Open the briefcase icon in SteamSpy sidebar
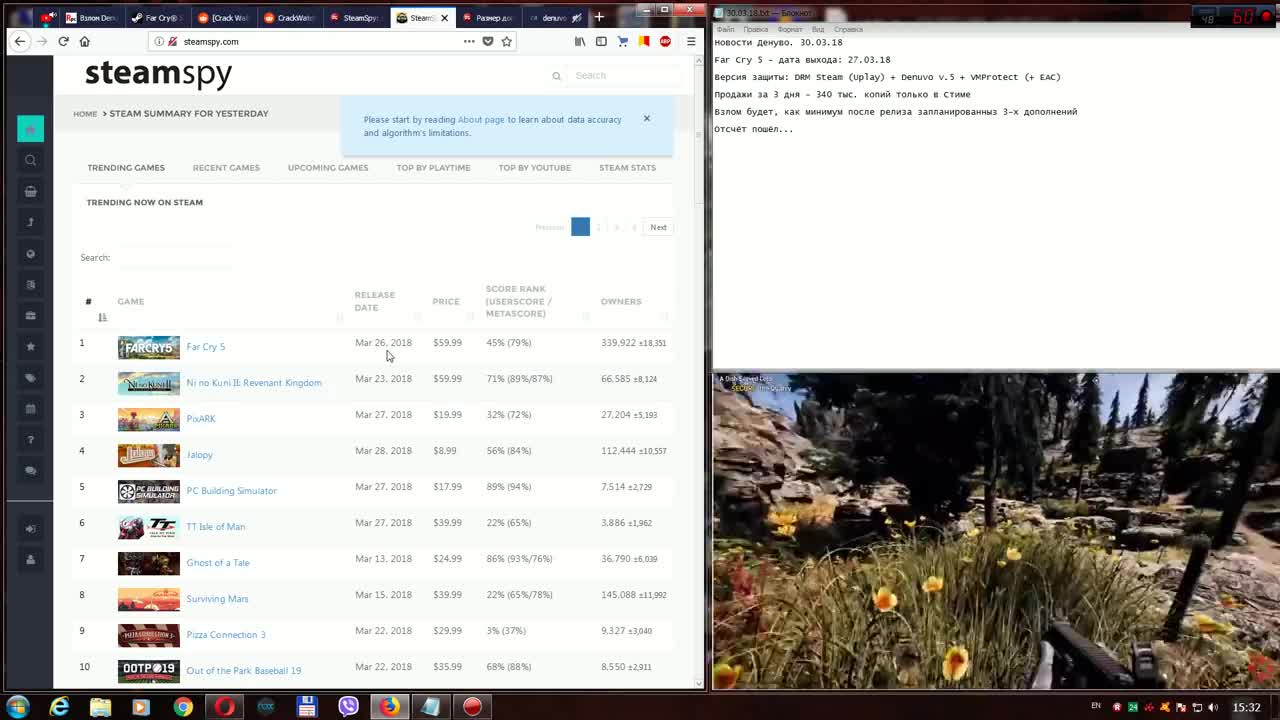Viewport: 1280px width, 720px height. 30,315
